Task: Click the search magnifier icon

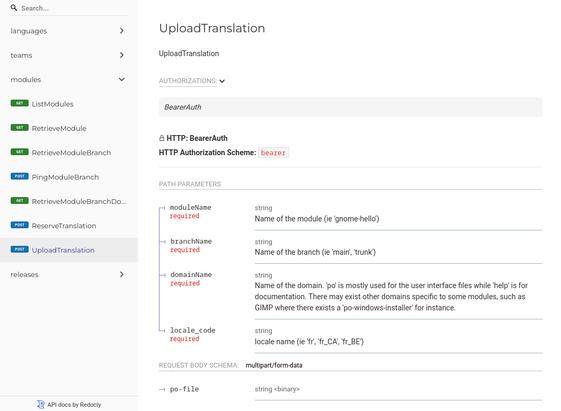Action: click(x=14, y=8)
